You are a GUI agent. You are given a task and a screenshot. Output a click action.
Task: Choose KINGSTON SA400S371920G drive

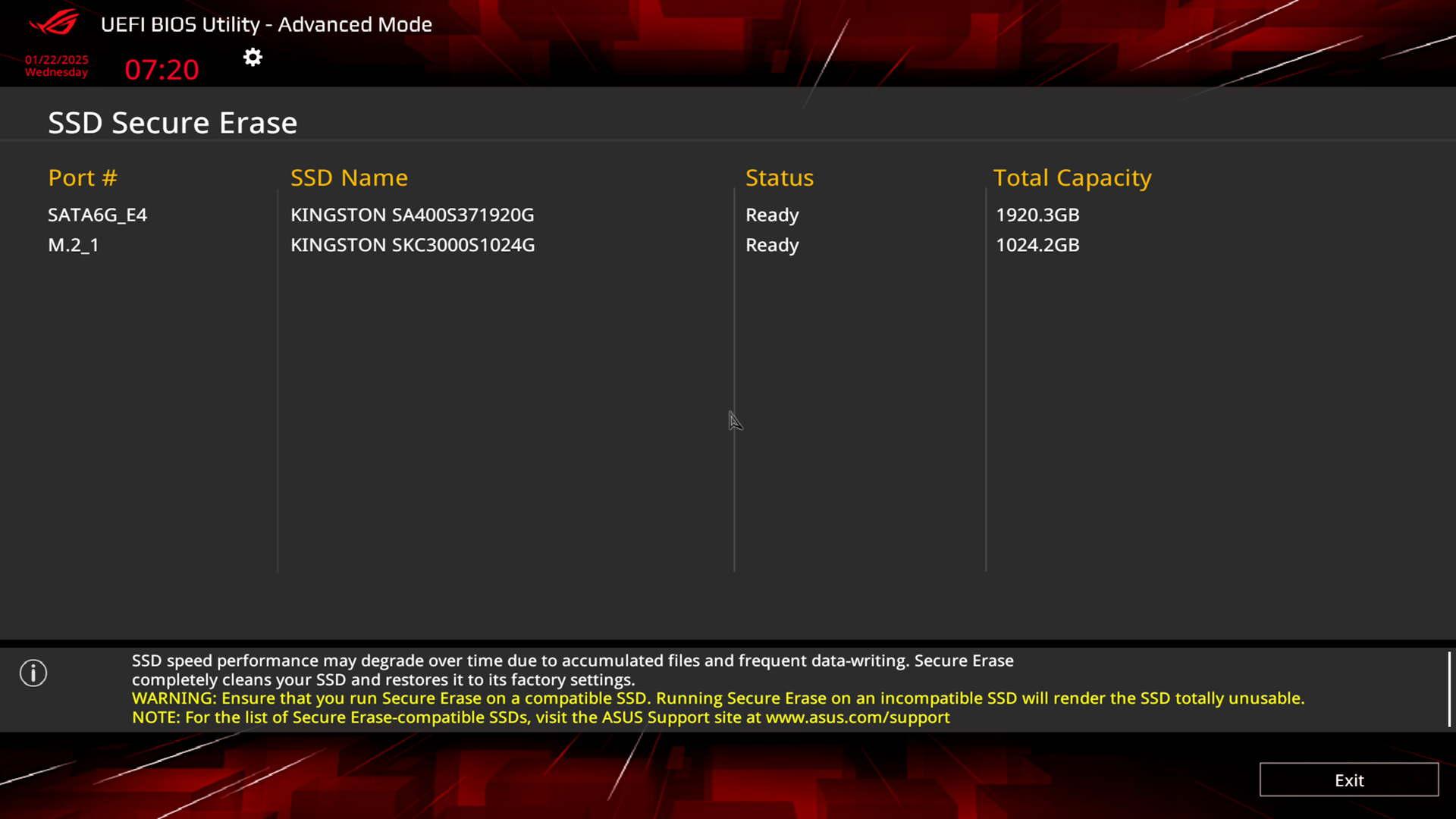coord(412,215)
